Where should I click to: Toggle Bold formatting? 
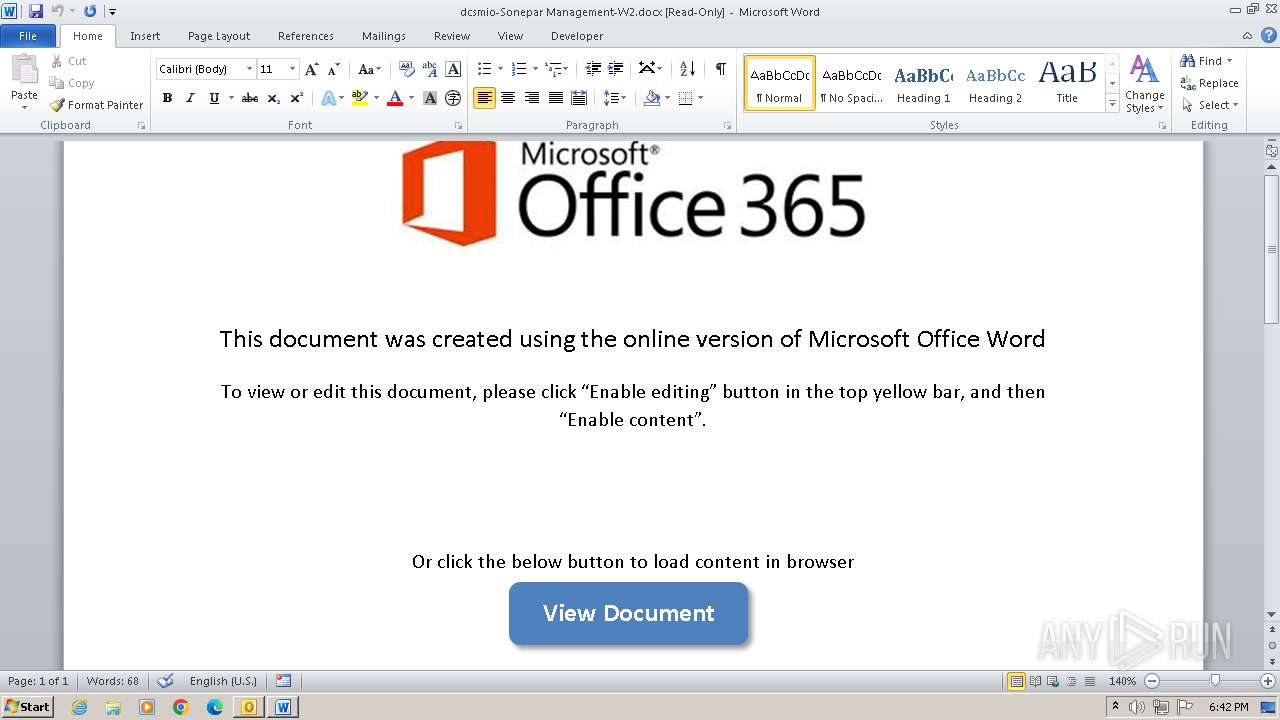(167, 98)
